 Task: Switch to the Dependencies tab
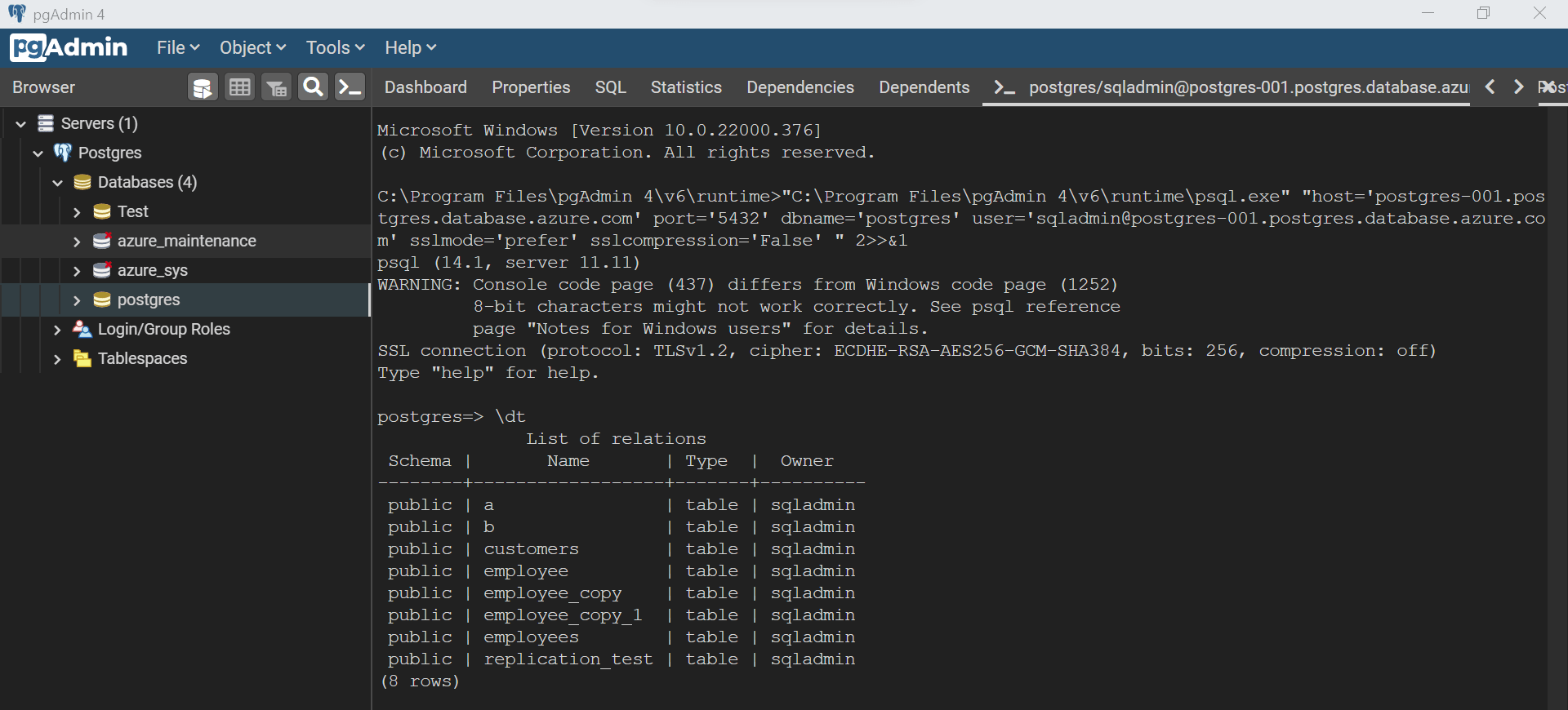(x=800, y=87)
